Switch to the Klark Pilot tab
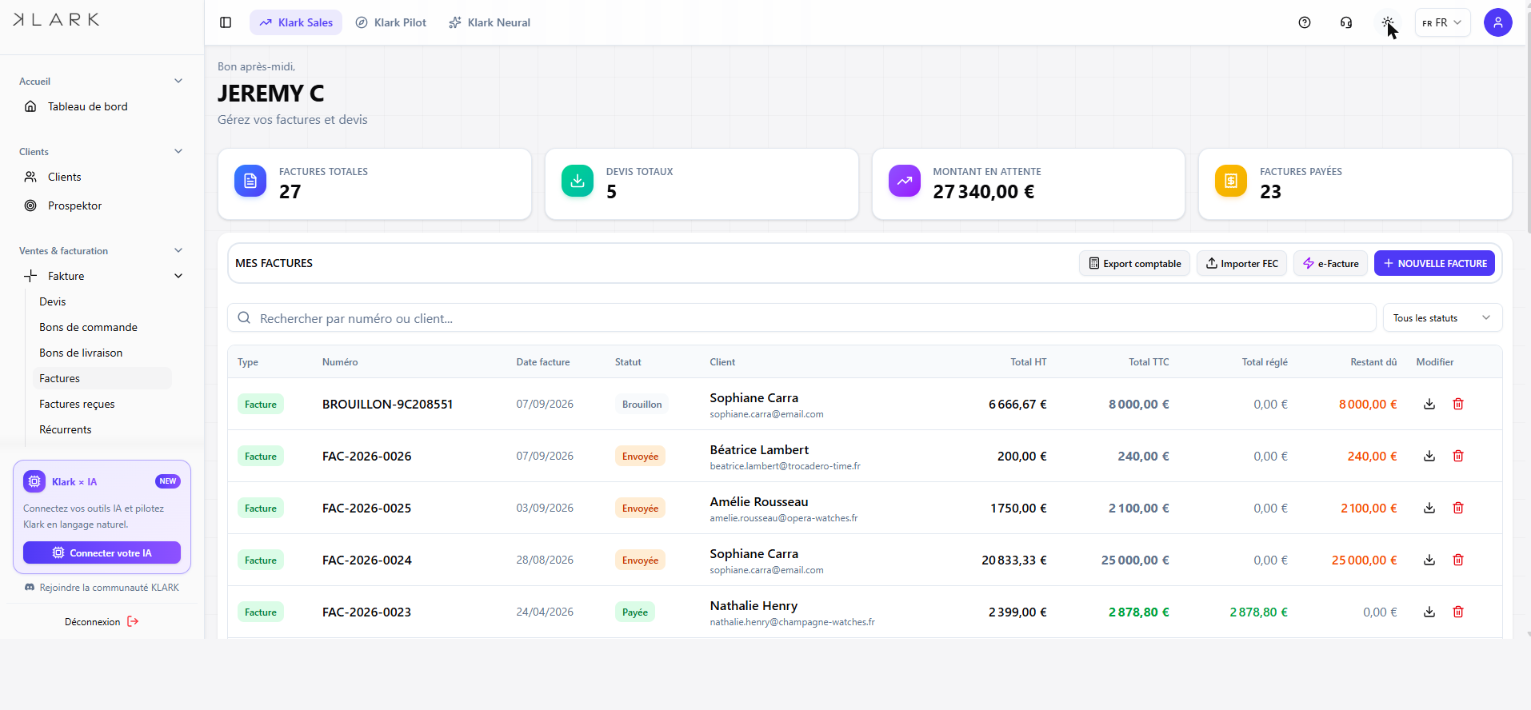Viewport: 1531px width, 710px height. (391, 23)
